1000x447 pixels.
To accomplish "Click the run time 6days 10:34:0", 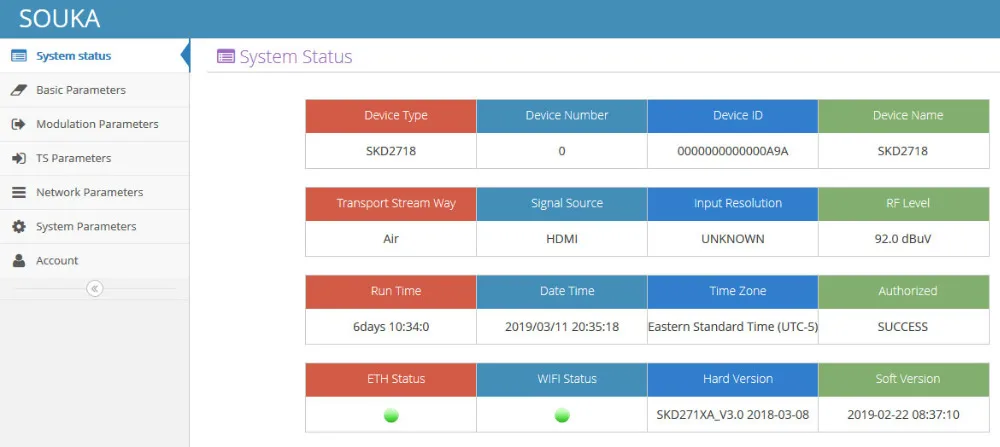I will click(391, 327).
